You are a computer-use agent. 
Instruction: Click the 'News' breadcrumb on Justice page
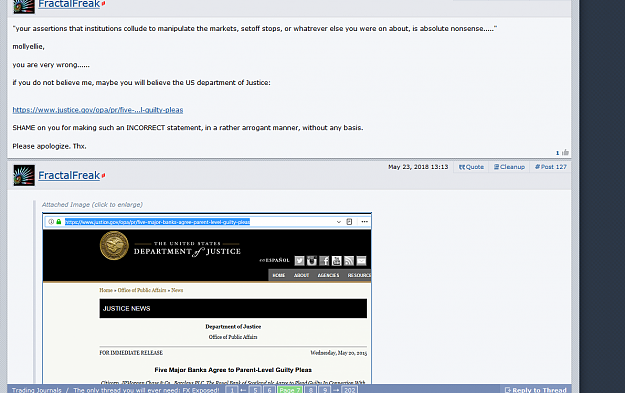pos(177,290)
